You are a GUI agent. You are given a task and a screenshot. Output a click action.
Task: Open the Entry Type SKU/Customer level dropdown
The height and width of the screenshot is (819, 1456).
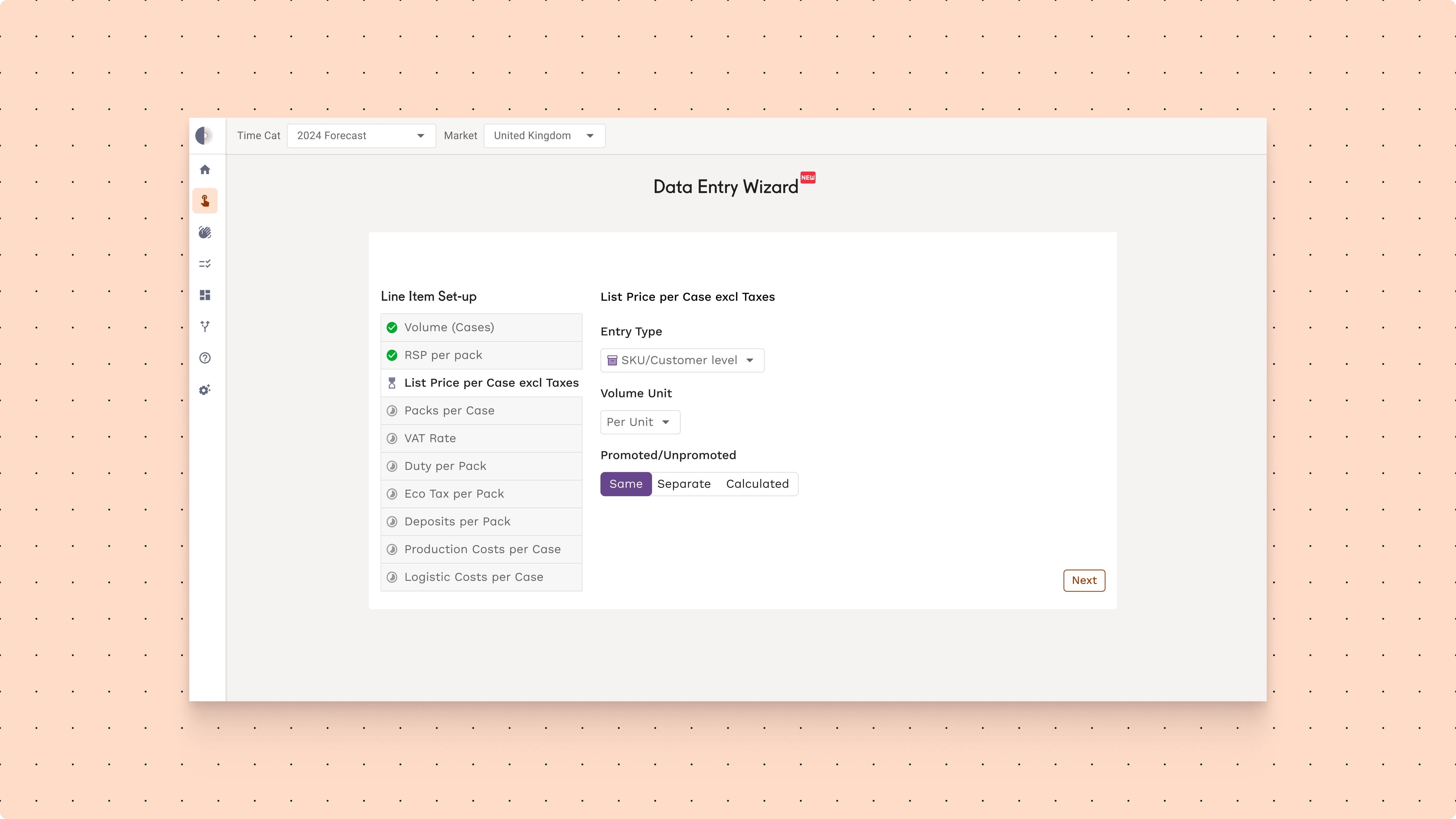click(x=682, y=360)
